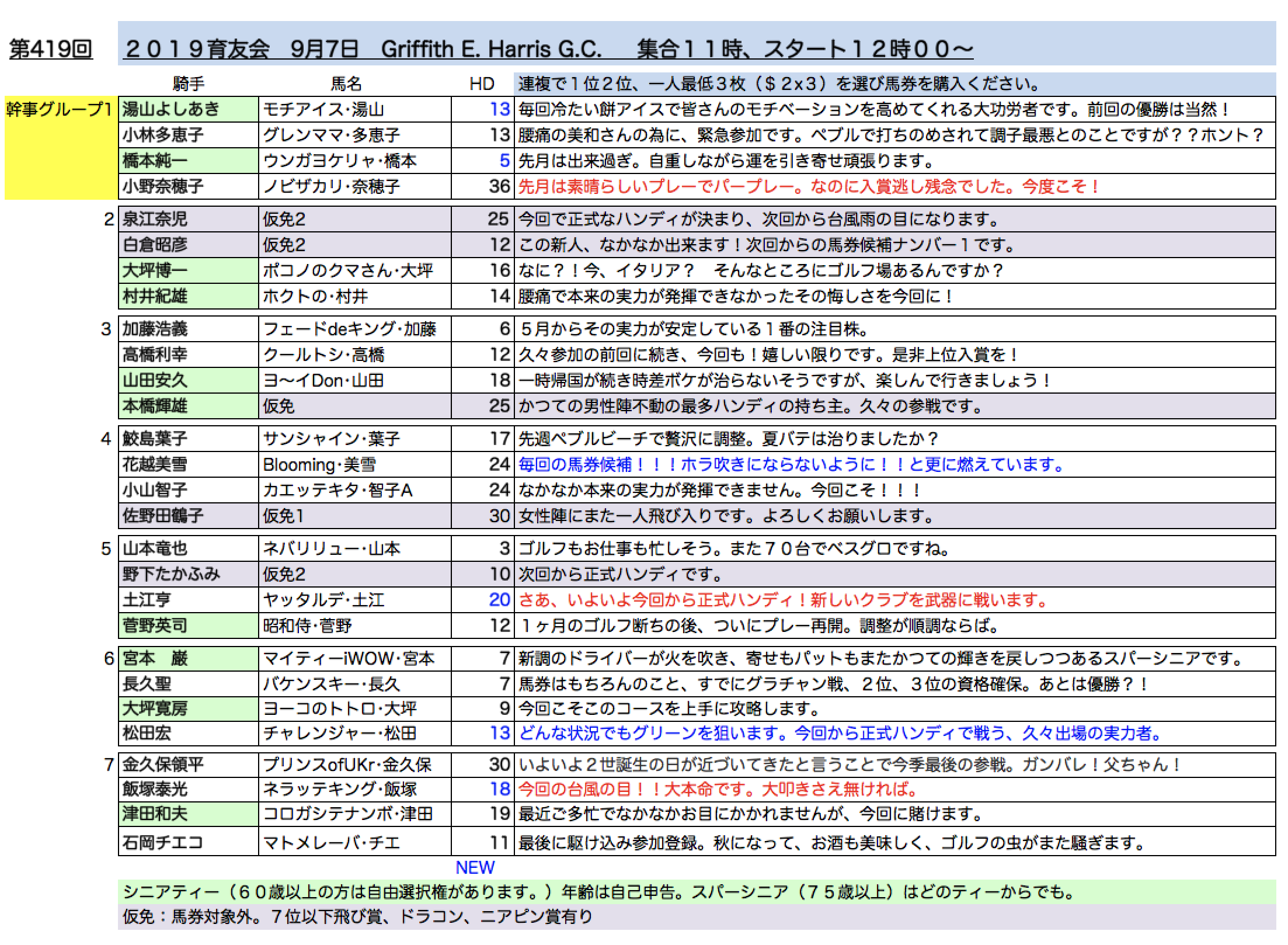This screenshot has height=945, width=1288.
Task: Click handicap 36 in 小野奈穂子 row
Action: [x=500, y=186]
